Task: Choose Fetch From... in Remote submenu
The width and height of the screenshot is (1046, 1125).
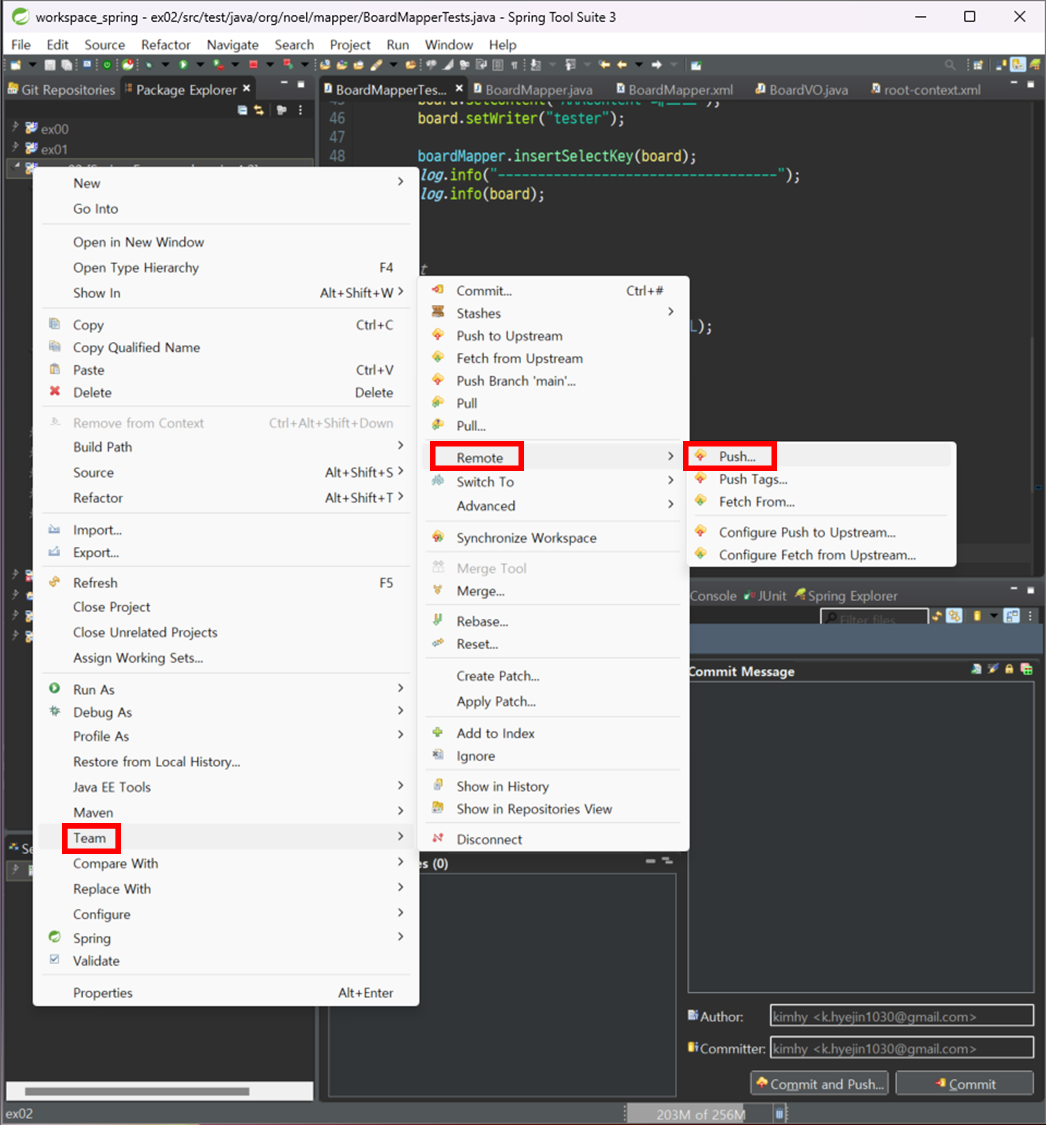Action: [821, 502]
